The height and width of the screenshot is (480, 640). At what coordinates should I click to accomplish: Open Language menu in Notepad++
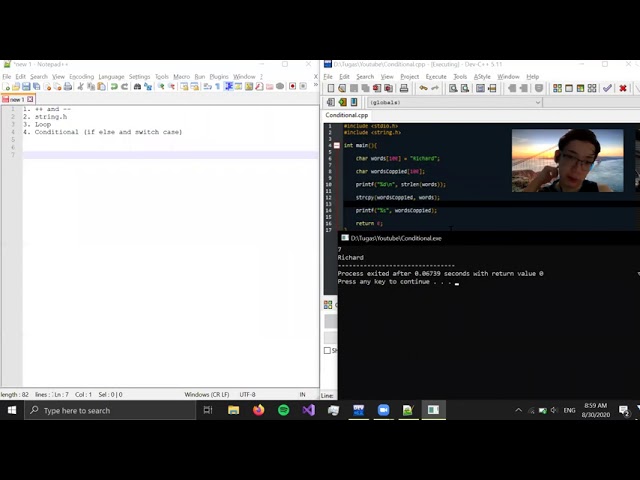tap(111, 77)
